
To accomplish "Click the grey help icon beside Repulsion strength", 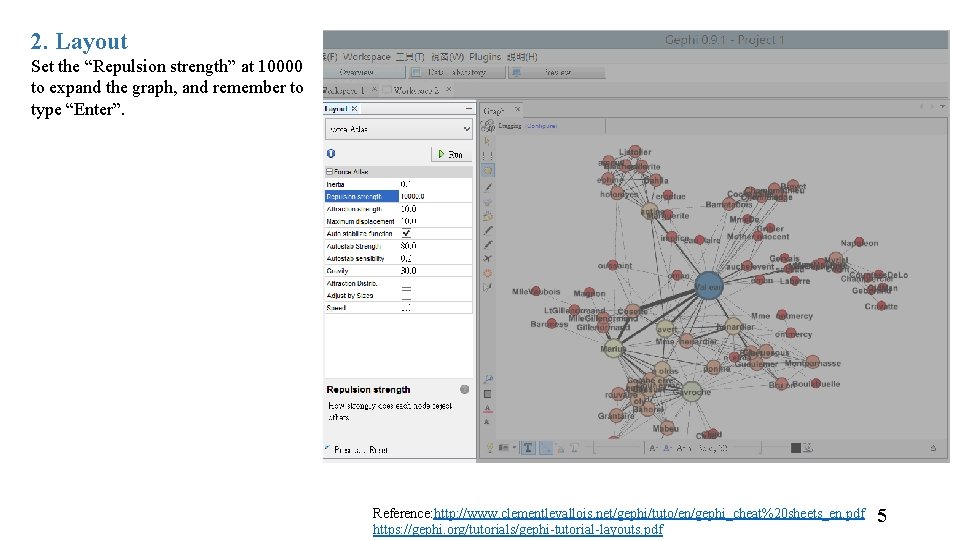I will point(465,389).
